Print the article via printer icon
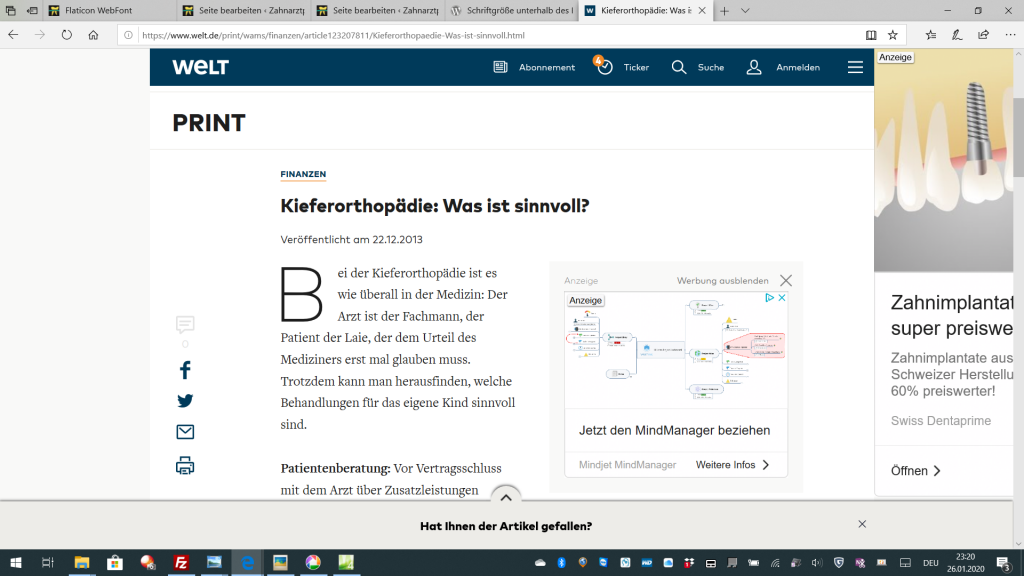The width and height of the screenshot is (1024, 576). (x=185, y=466)
